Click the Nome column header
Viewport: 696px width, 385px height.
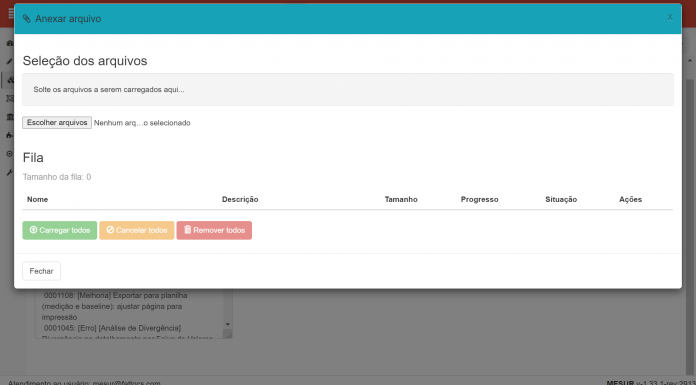tap(37, 199)
